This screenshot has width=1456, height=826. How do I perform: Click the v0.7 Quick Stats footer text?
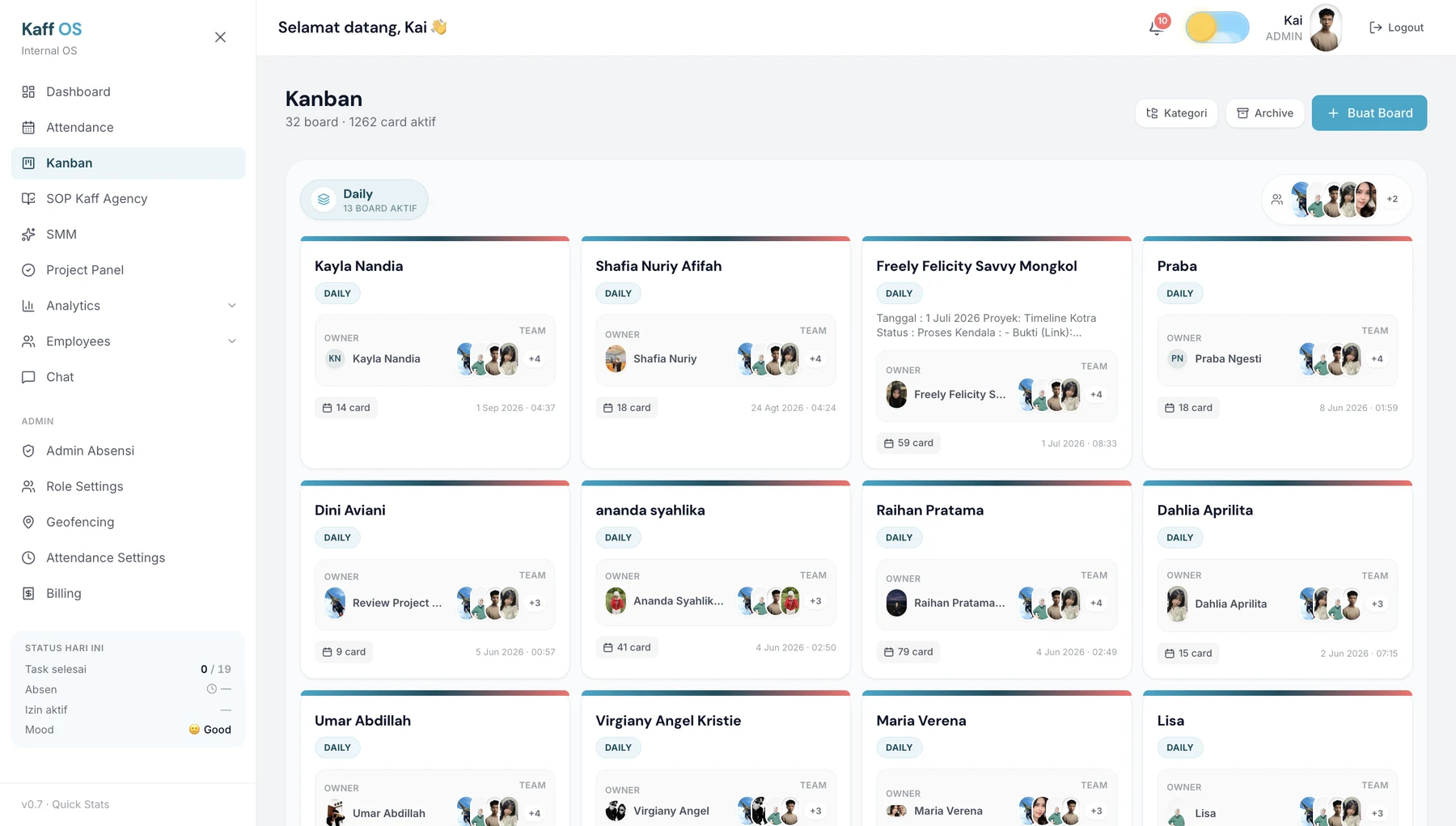coord(66,804)
